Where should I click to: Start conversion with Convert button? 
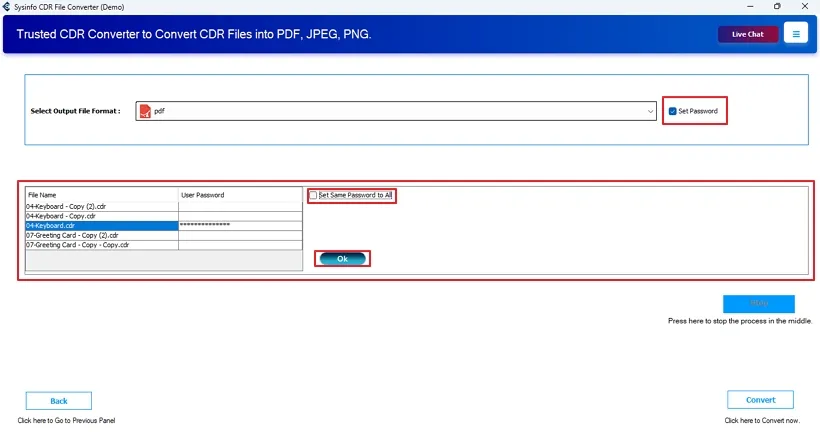[x=760, y=400]
